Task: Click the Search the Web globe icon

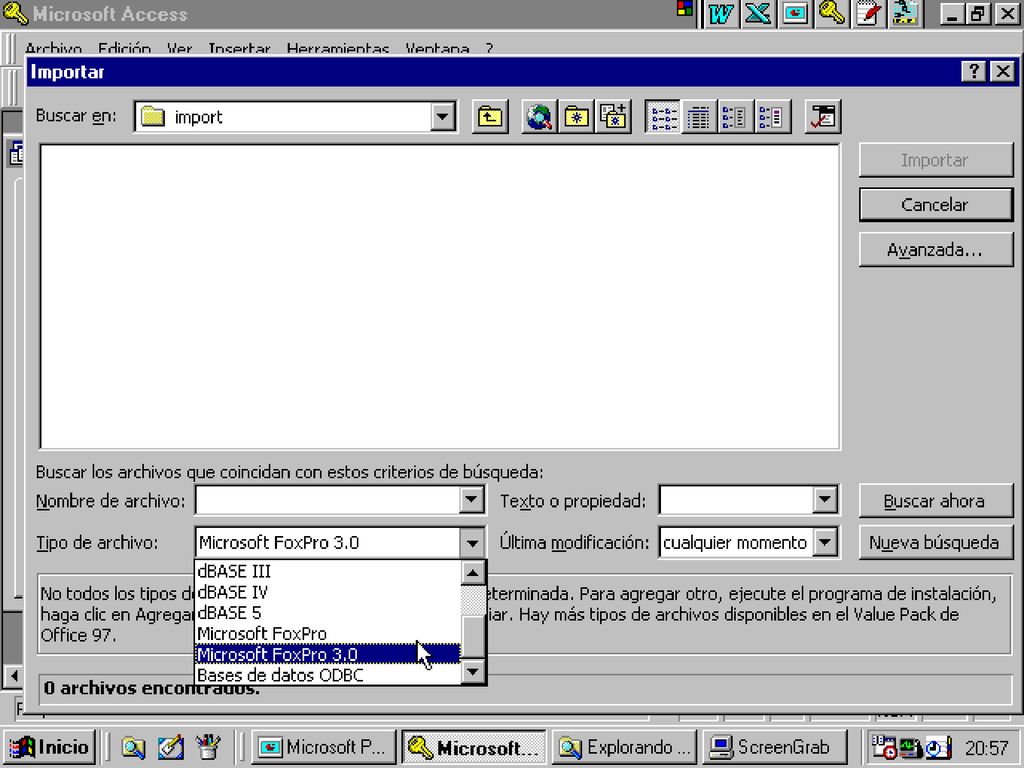Action: pos(539,117)
